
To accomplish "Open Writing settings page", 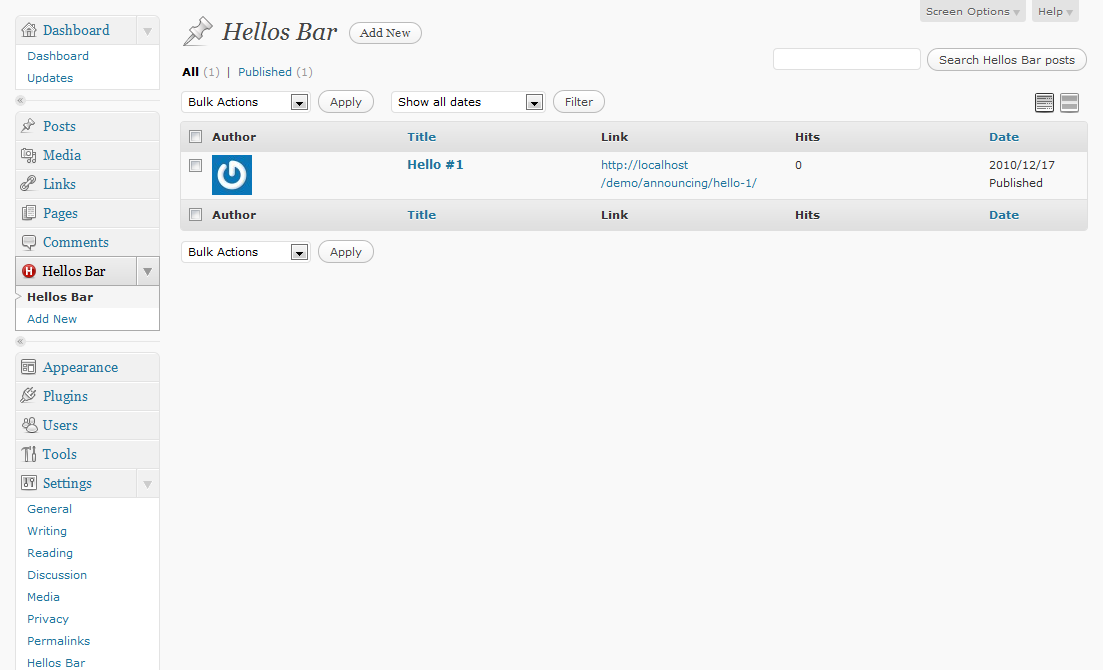I will coord(47,531).
